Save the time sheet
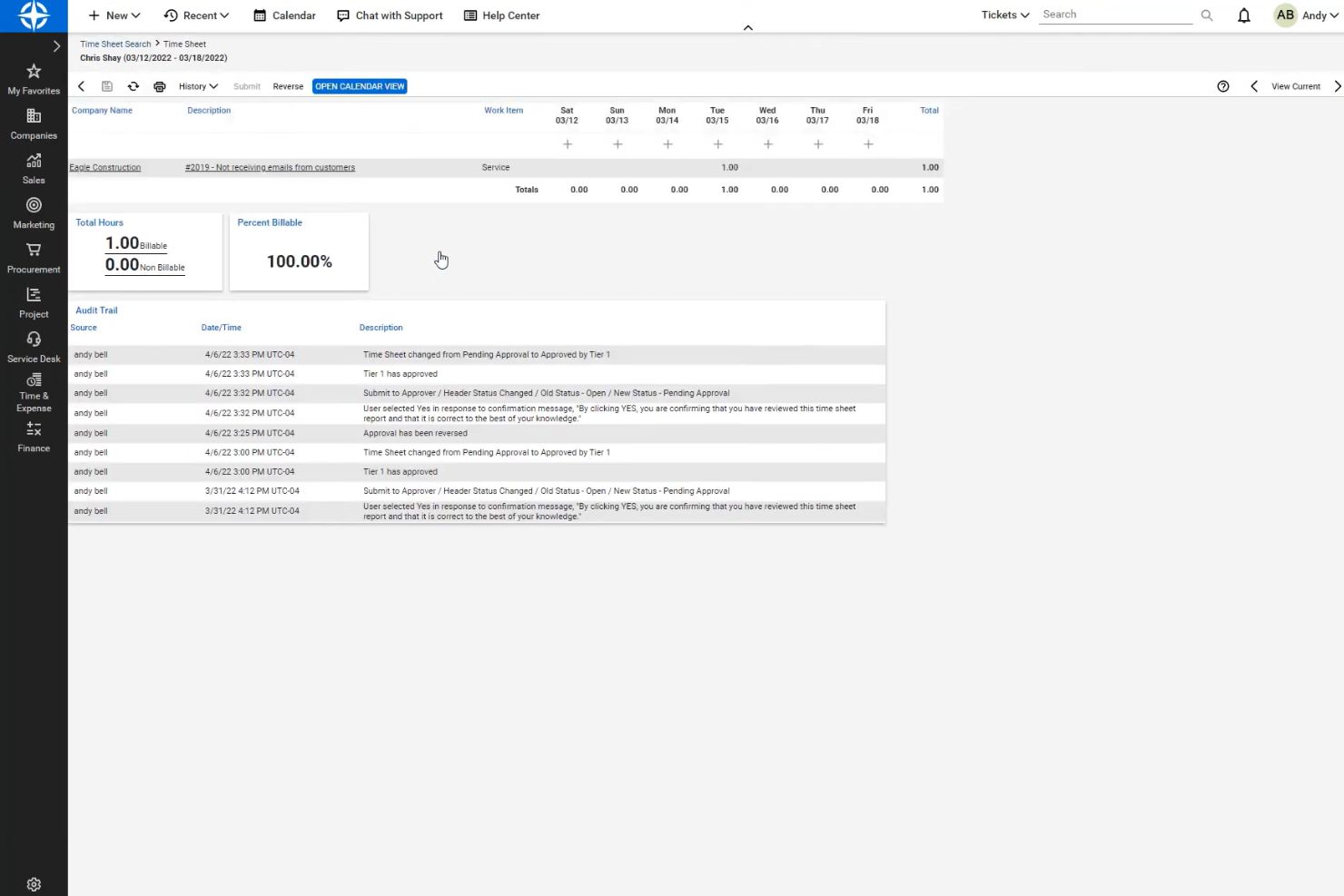This screenshot has width=1344, height=896. [107, 85]
